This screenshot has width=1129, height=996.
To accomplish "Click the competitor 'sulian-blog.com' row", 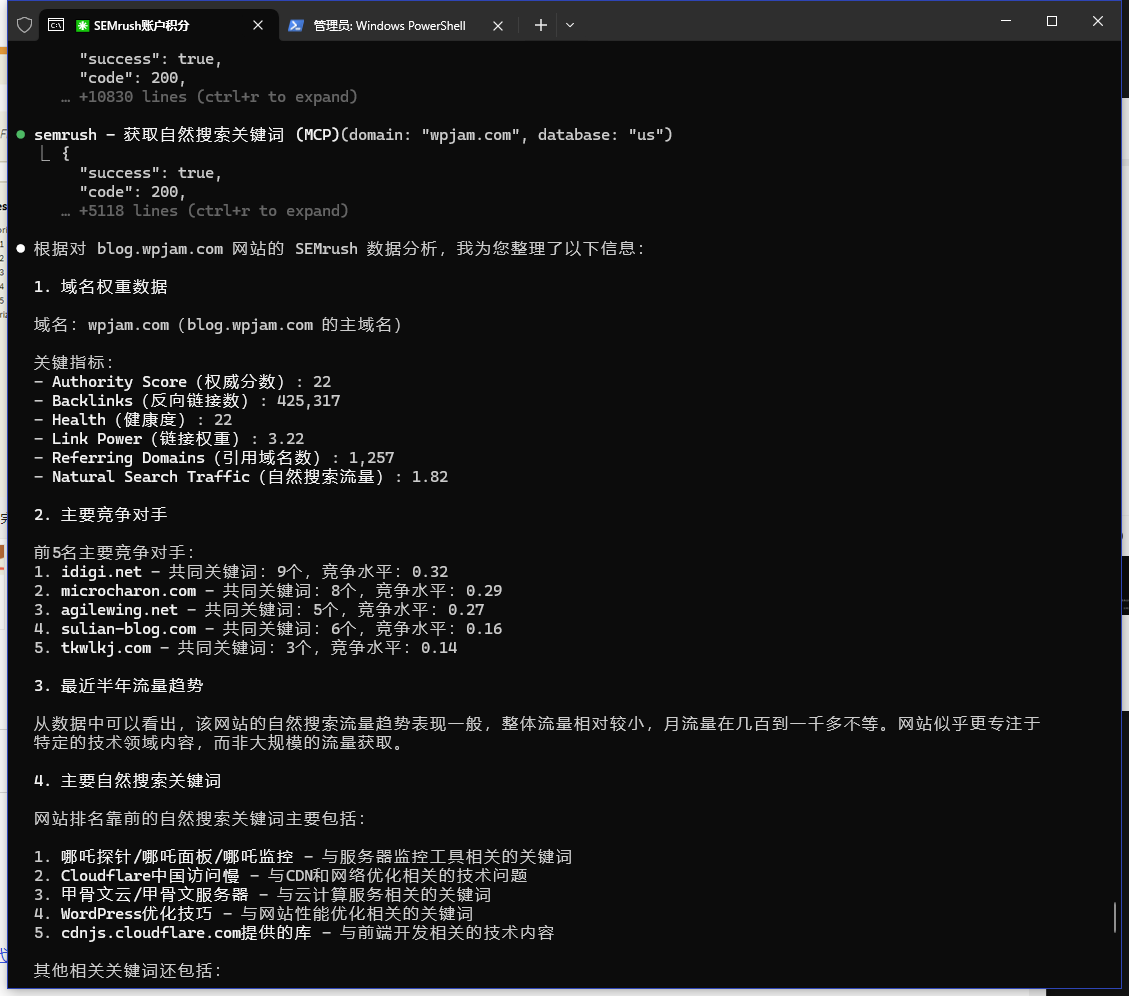I will (x=268, y=629).
